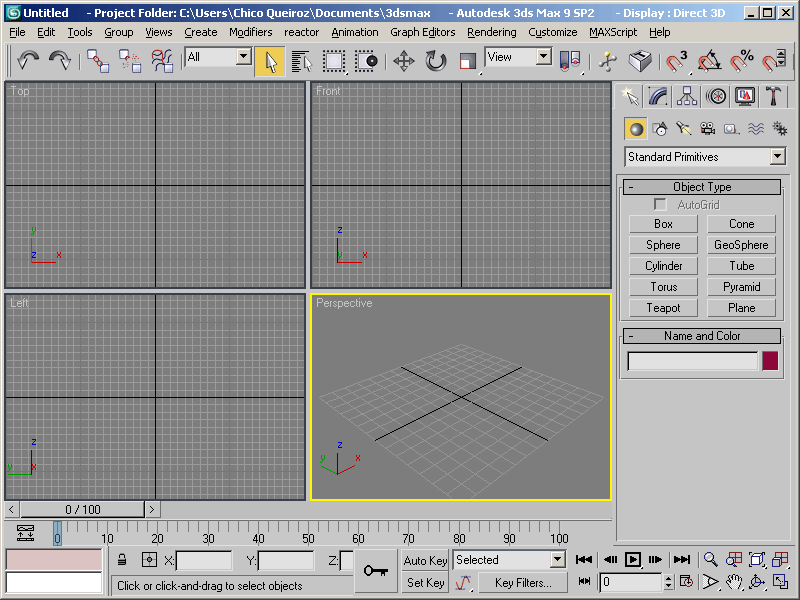The image size is (800, 600).
Task: Toggle Window/Crossing selection mode
Action: pyautogui.click(x=366, y=62)
